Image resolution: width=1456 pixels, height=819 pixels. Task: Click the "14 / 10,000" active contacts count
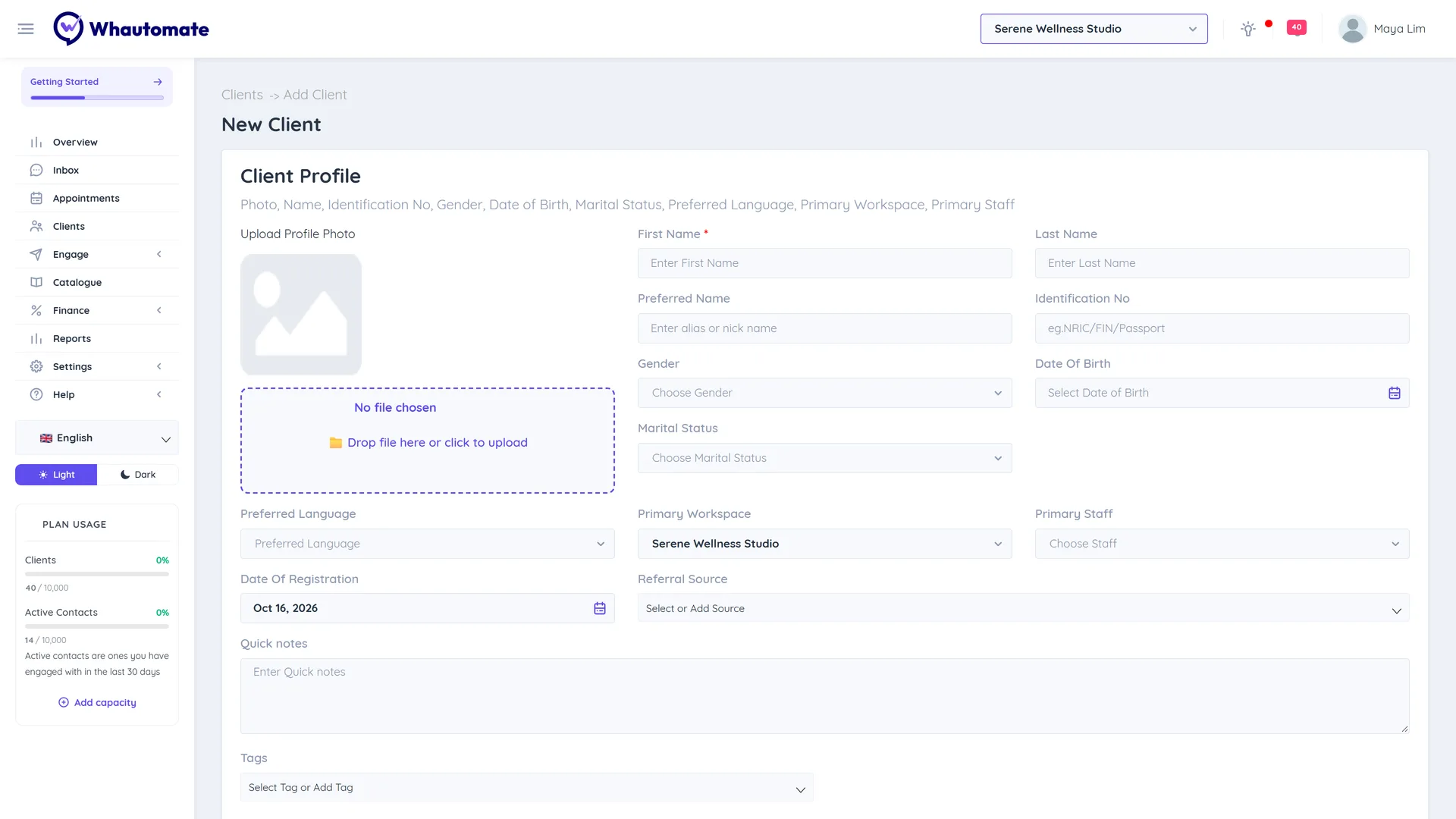click(x=45, y=641)
